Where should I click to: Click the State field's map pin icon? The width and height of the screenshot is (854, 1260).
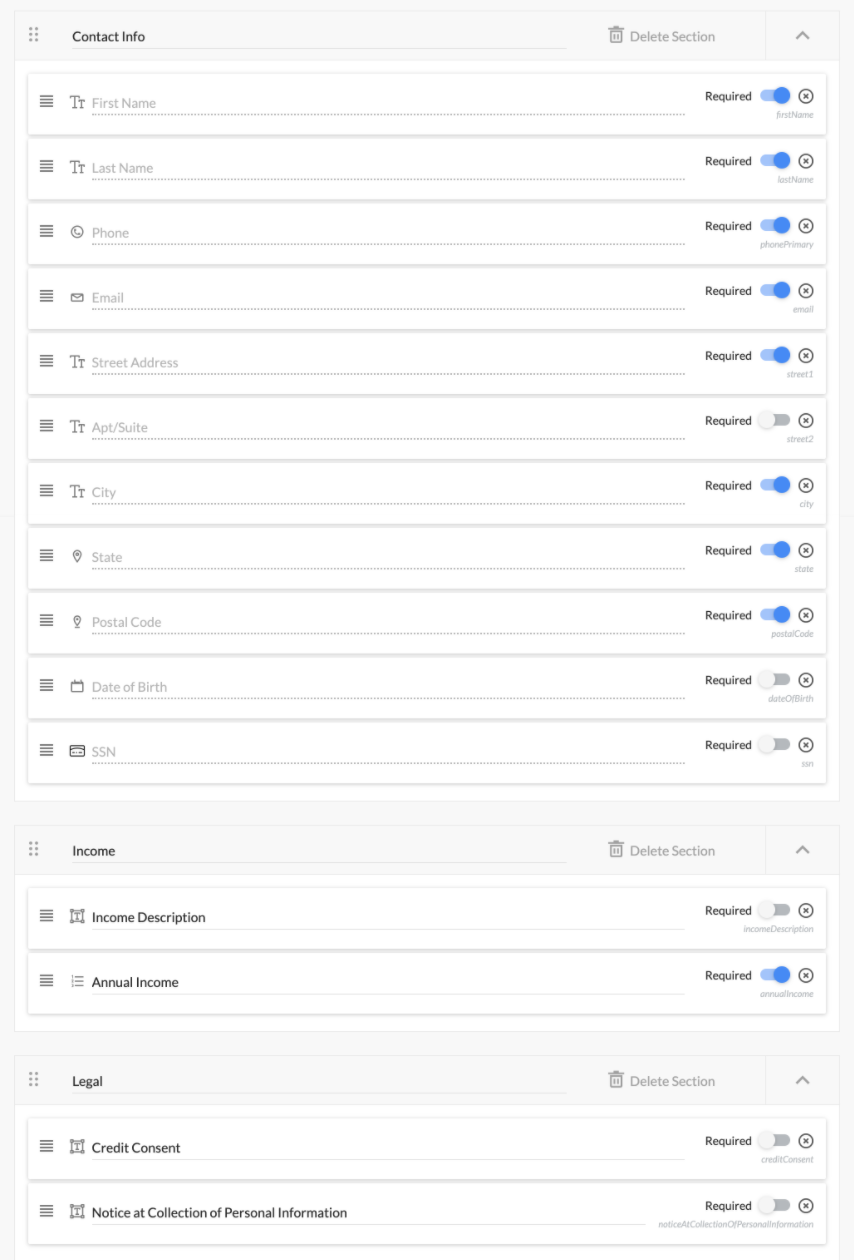tap(77, 557)
